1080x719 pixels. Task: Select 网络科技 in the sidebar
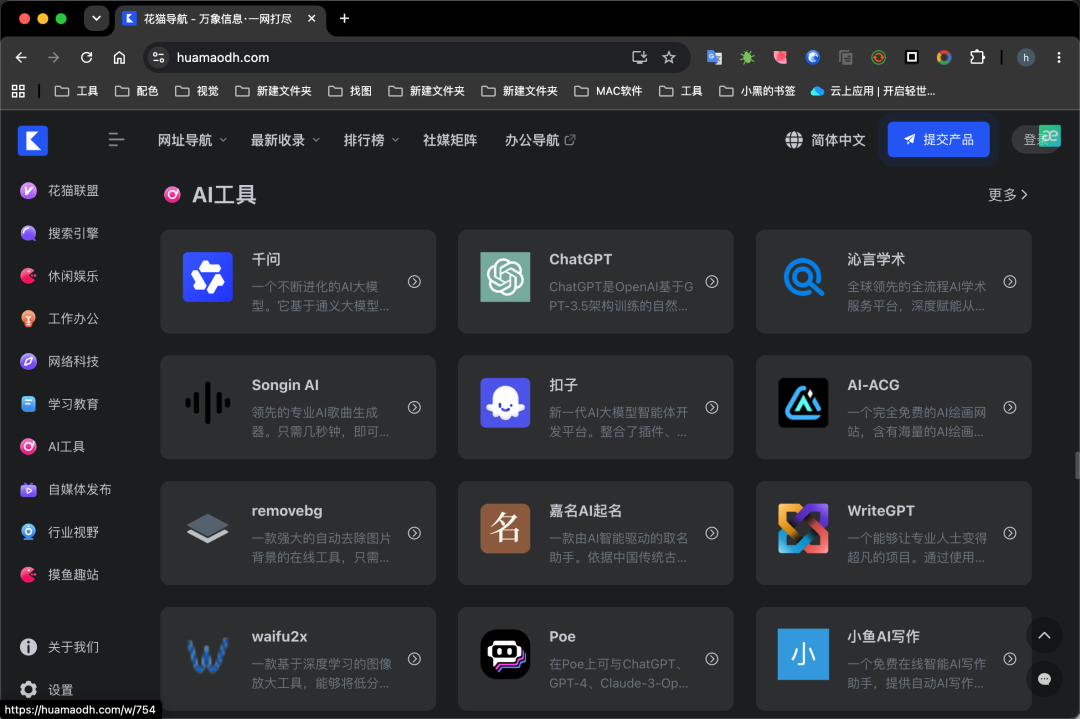[60, 362]
